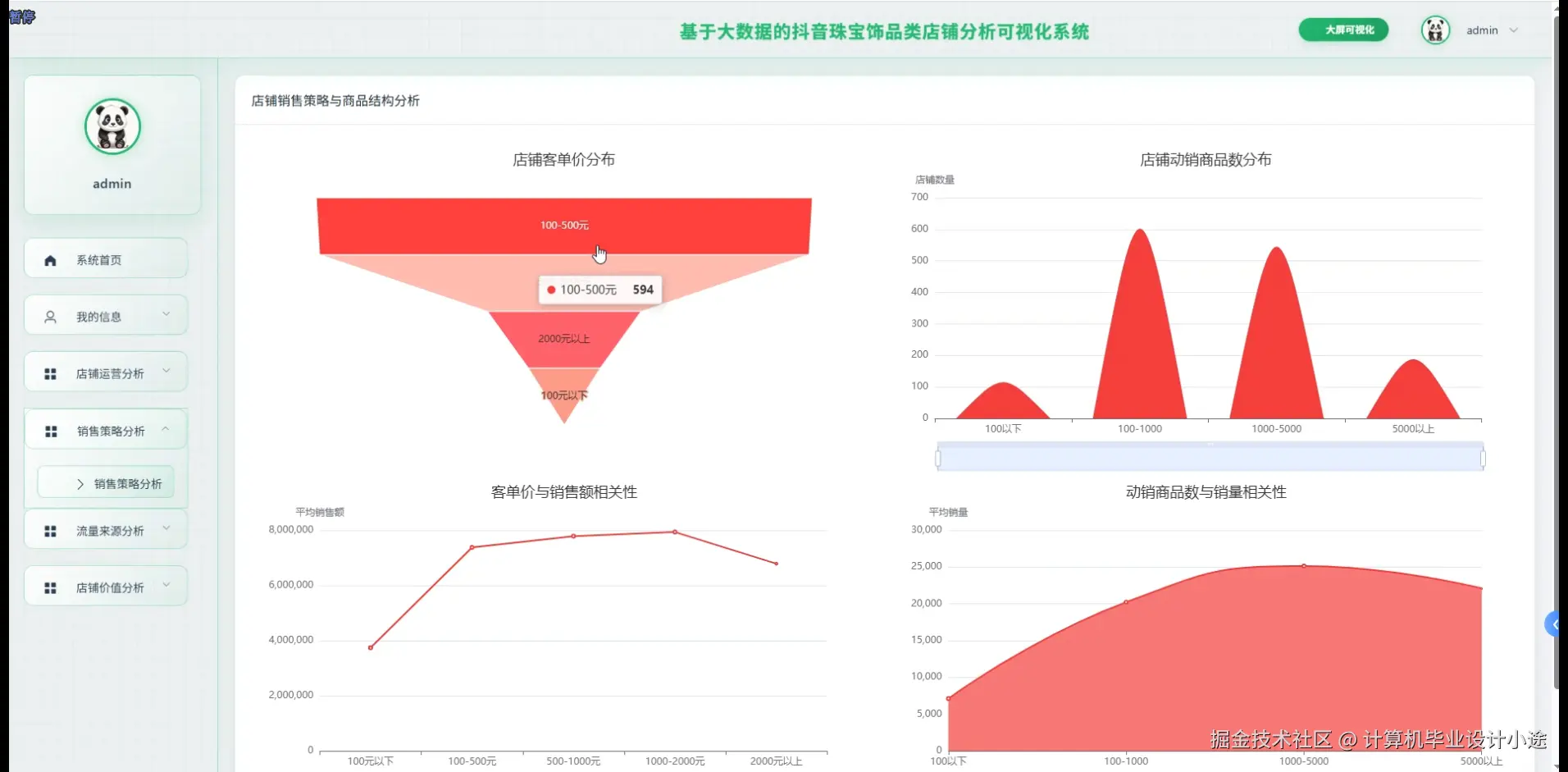Select the person icon next to 我的信息
The image size is (1568, 772).
tap(50, 316)
